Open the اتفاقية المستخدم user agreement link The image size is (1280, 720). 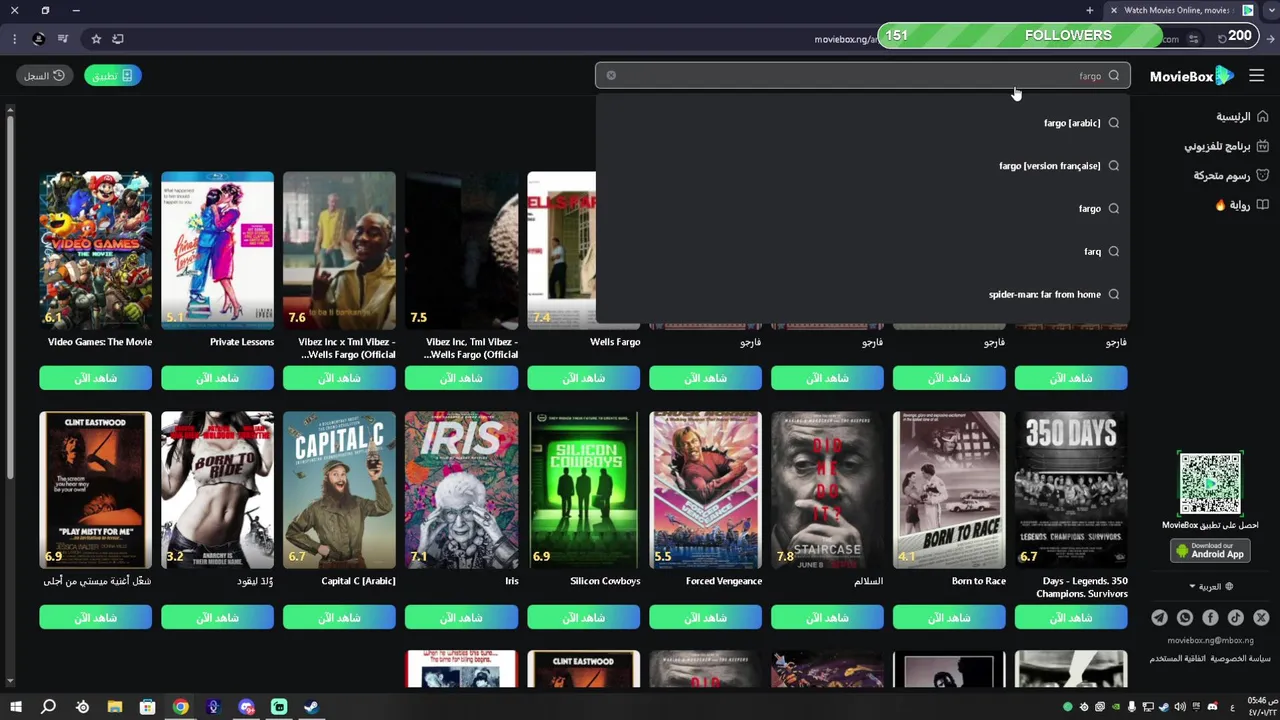(x=1178, y=659)
